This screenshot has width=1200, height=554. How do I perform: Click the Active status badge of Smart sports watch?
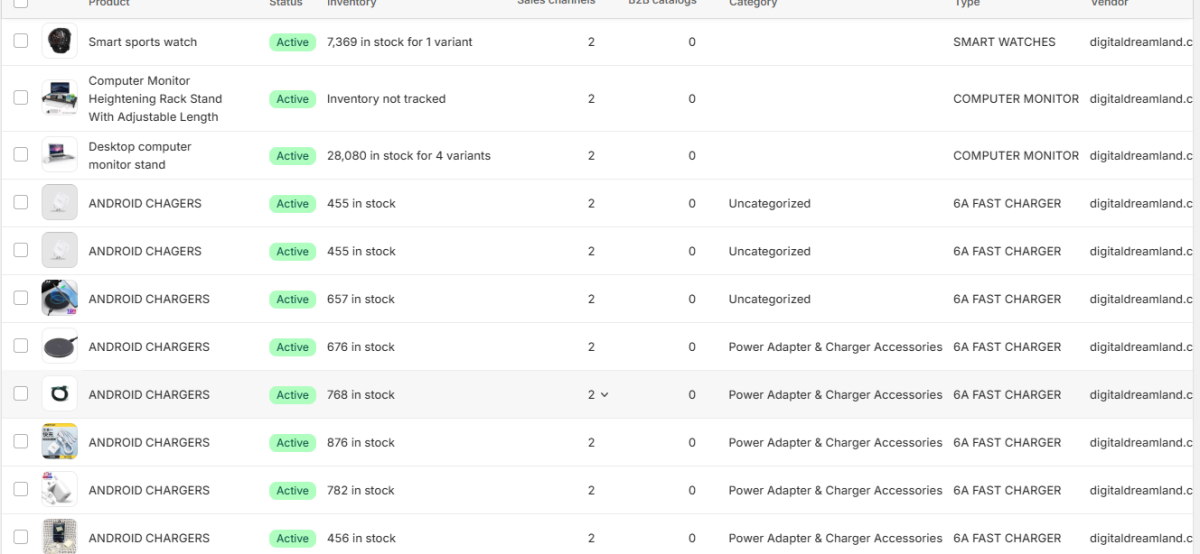[293, 42]
